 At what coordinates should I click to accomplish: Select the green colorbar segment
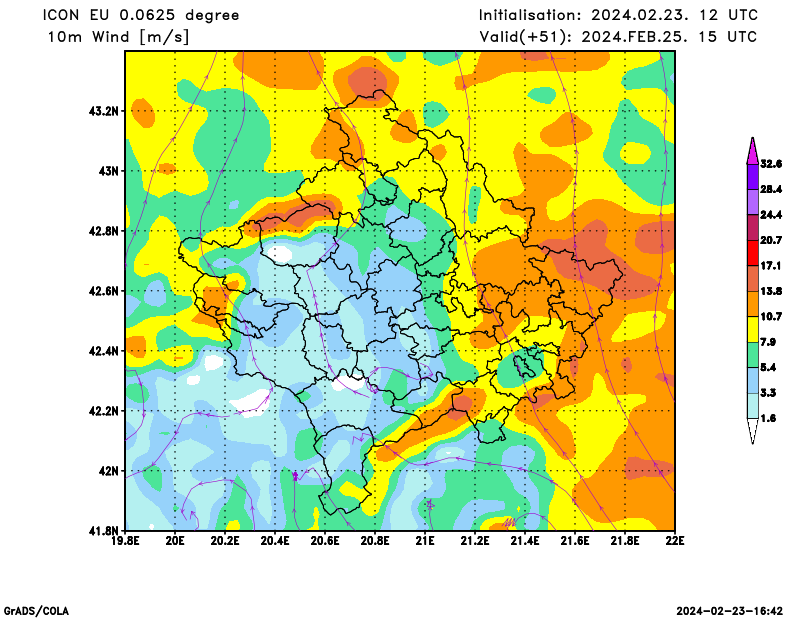pyautogui.click(x=753, y=355)
